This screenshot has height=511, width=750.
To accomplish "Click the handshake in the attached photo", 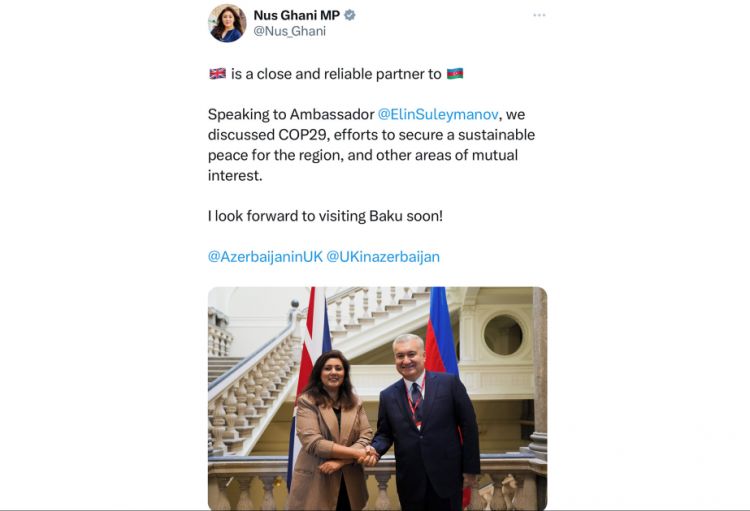I will [368, 455].
